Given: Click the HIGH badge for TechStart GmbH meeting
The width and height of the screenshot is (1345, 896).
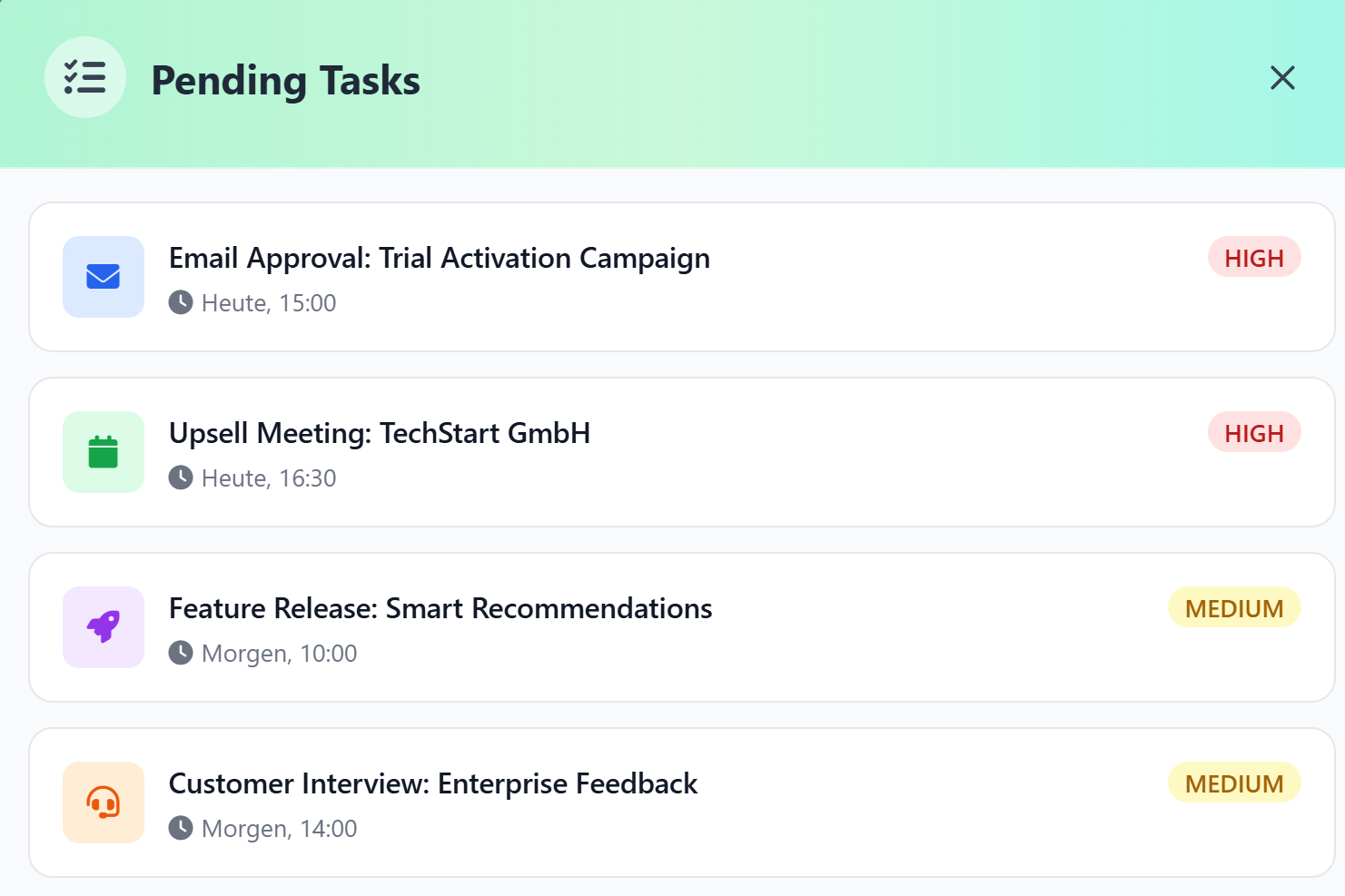Looking at the screenshot, I should (x=1254, y=432).
